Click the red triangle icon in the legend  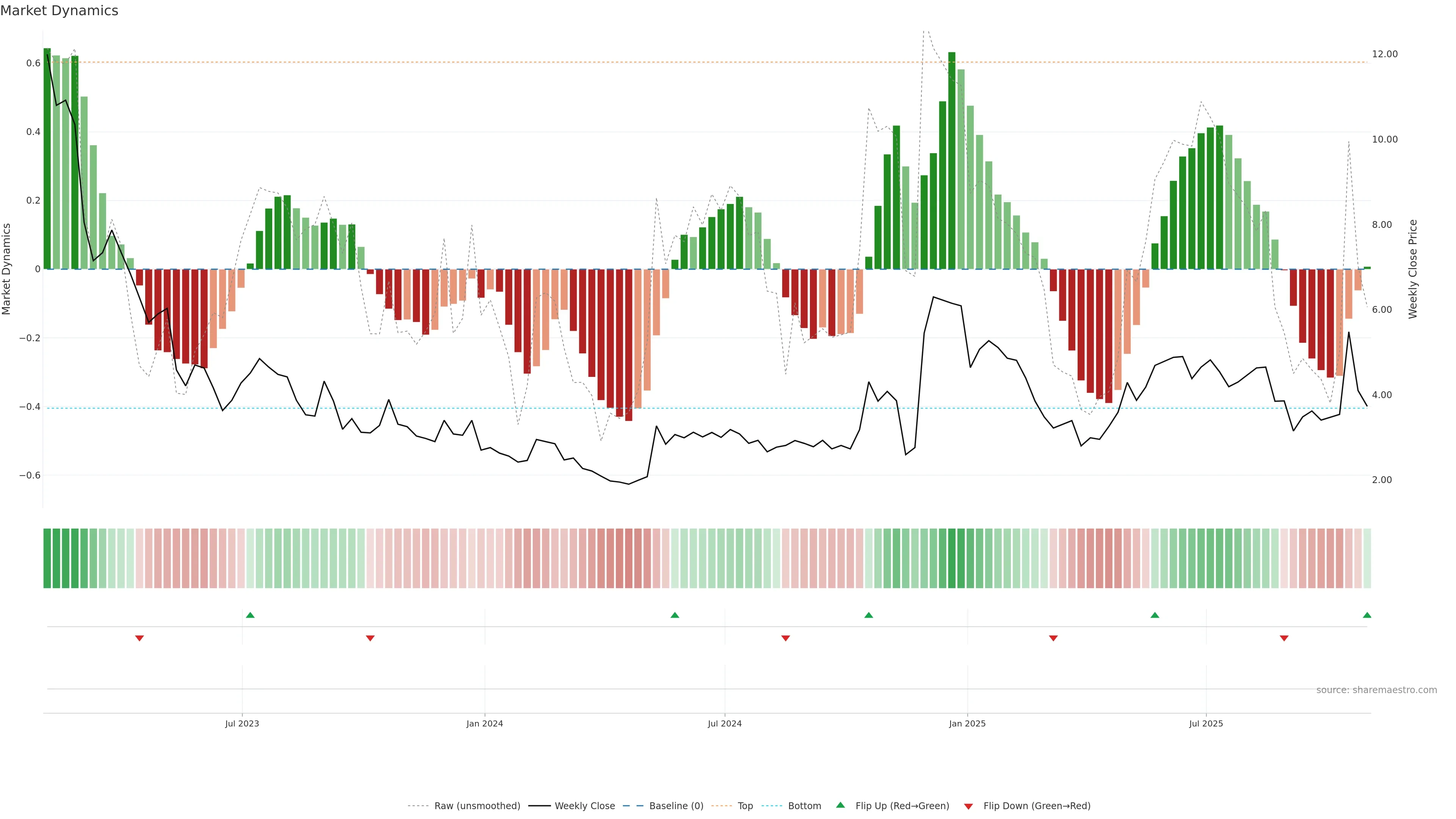[968, 806]
